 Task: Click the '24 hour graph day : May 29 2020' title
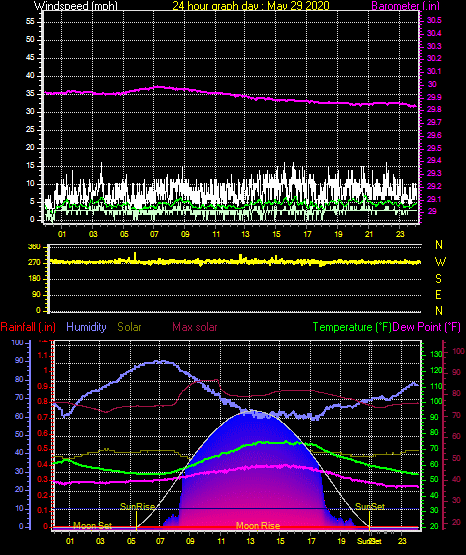[251, 6]
